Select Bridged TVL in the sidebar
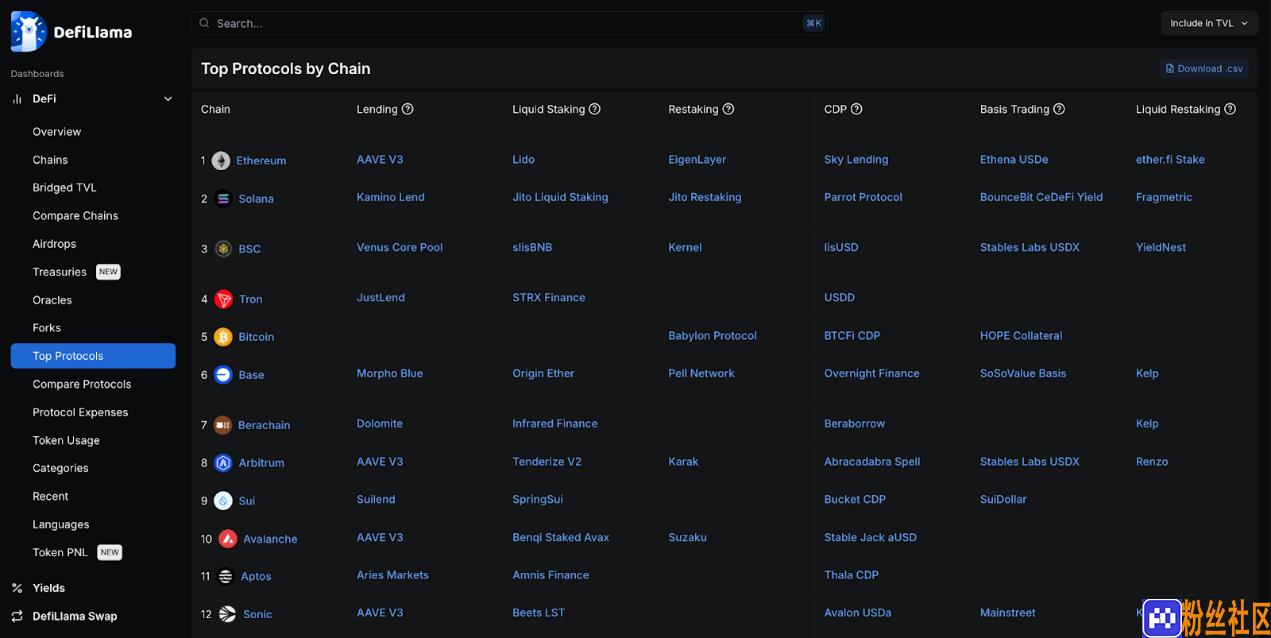1271x638 pixels. coord(64,188)
